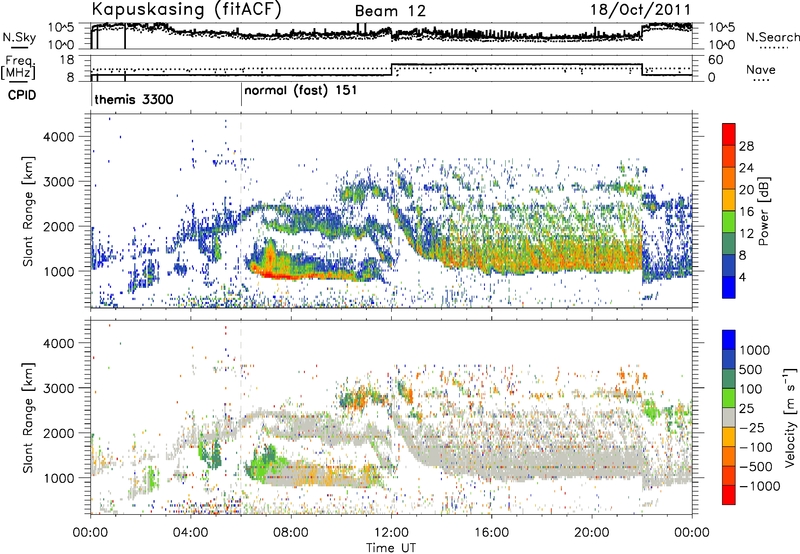Click the 10^0 label next to N.Search
This screenshot has width=800, height=554.
pyautogui.click(x=722, y=45)
